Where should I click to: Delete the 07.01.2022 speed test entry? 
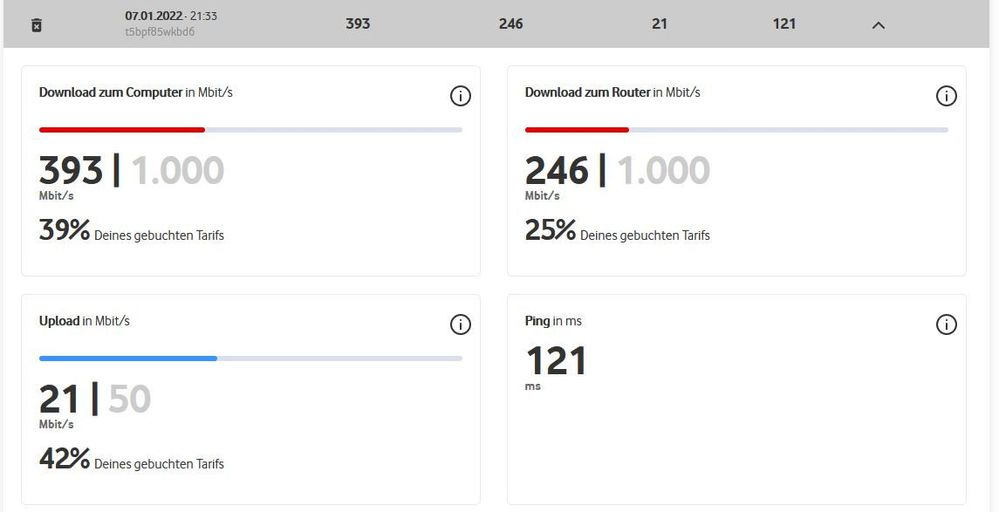click(37, 25)
